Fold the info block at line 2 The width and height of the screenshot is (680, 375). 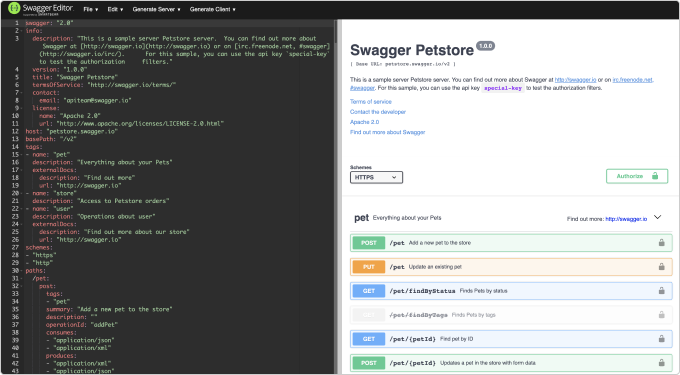[21, 31]
